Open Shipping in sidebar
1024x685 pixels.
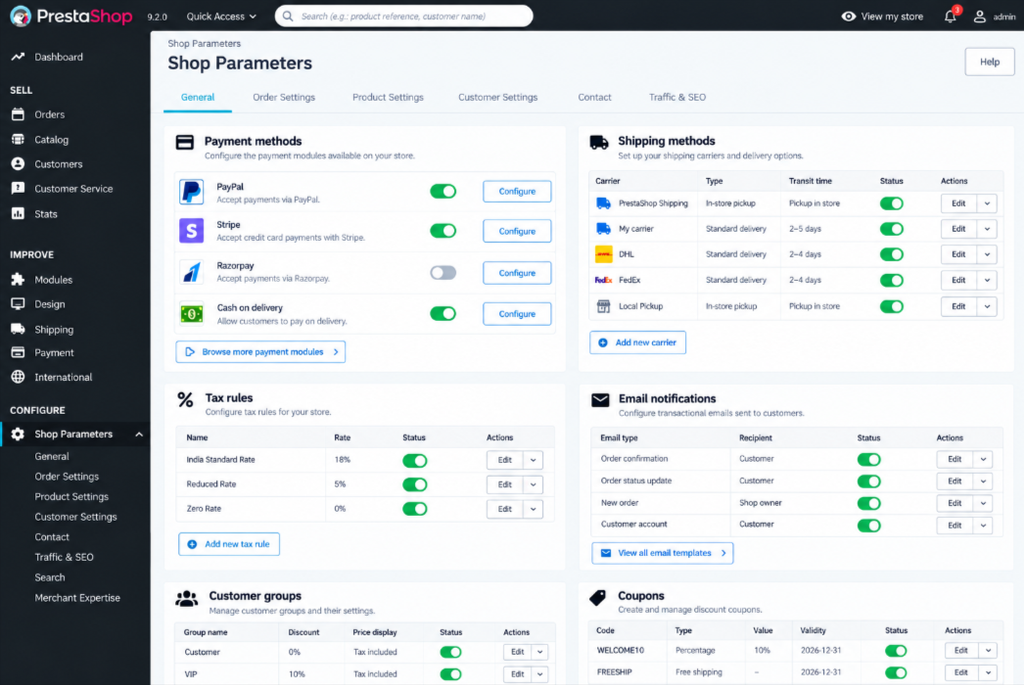pyautogui.click(x=54, y=329)
